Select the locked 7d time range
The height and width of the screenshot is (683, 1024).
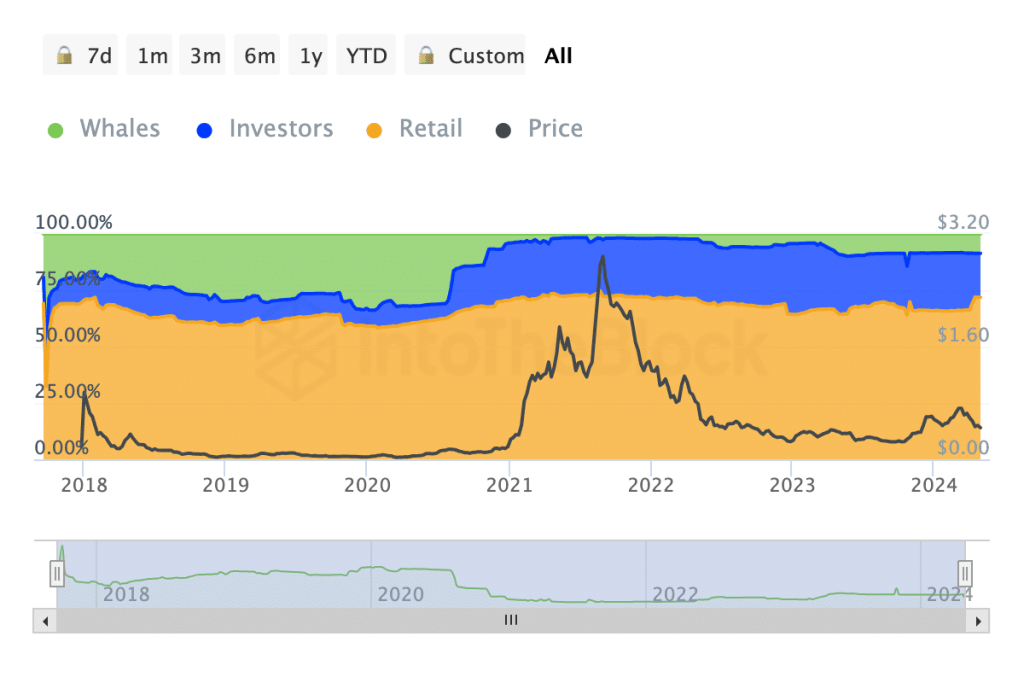coord(80,55)
